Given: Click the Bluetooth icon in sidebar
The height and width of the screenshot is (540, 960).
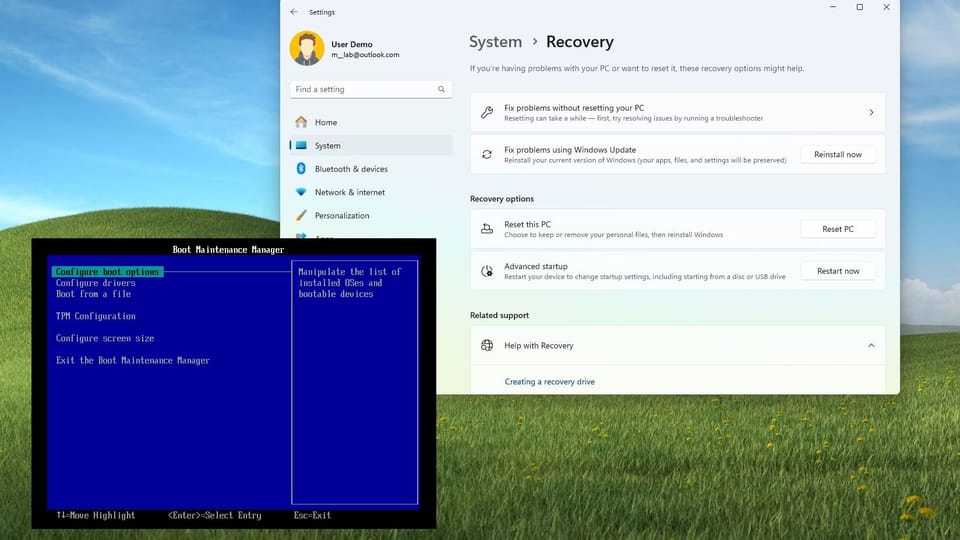Looking at the screenshot, I should pyautogui.click(x=301, y=168).
